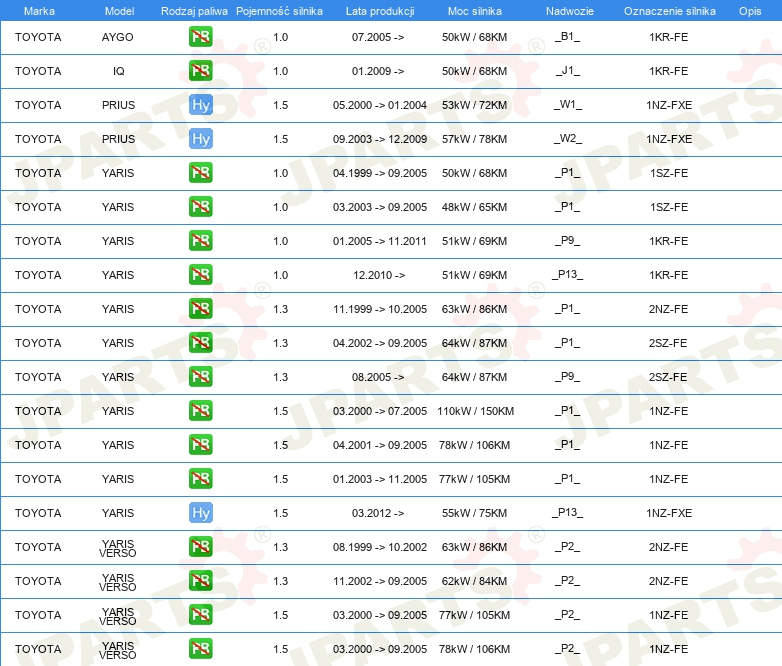Click petrol icon for YARIS VERSO 78kW row
The image size is (782, 666).
coord(200,649)
